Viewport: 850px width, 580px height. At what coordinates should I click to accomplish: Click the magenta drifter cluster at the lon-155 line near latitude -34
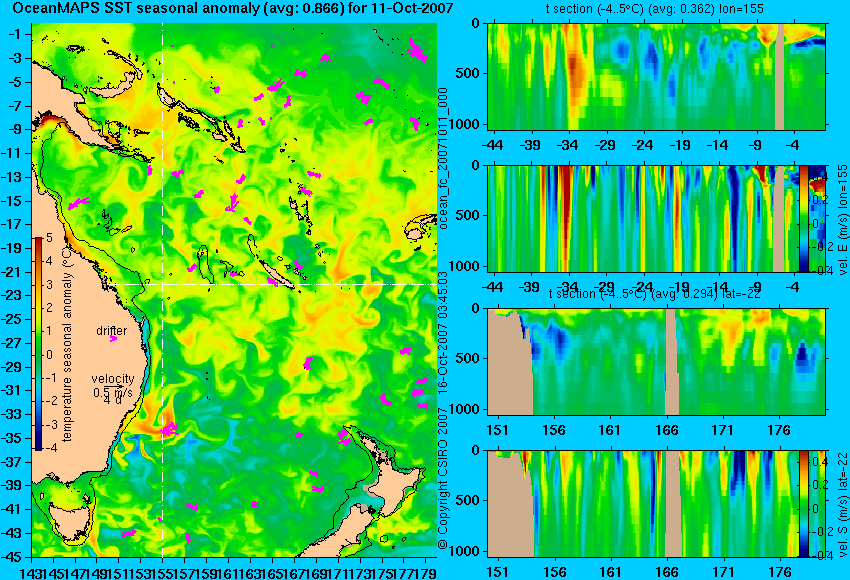(x=170, y=430)
